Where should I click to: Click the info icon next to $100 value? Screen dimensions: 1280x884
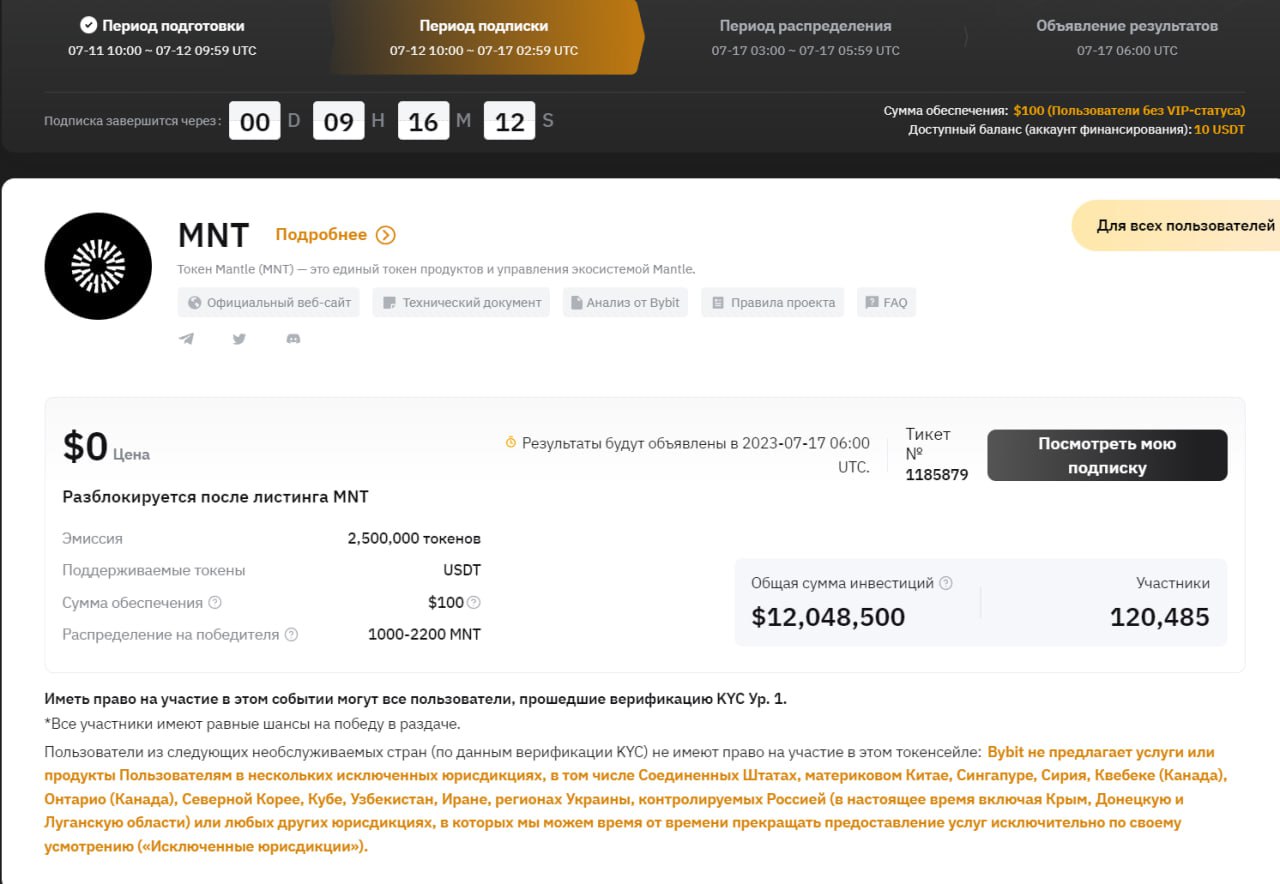coord(474,602)
